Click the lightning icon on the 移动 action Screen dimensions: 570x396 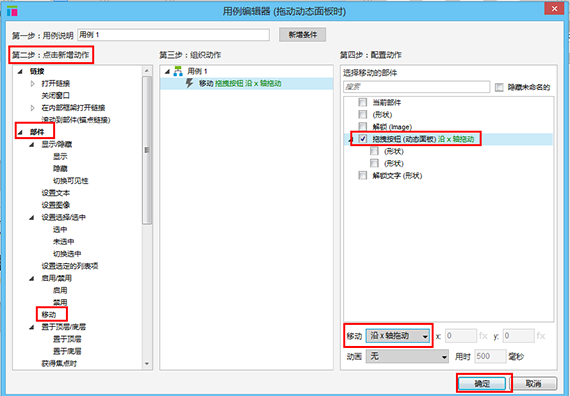click(189, 83)
